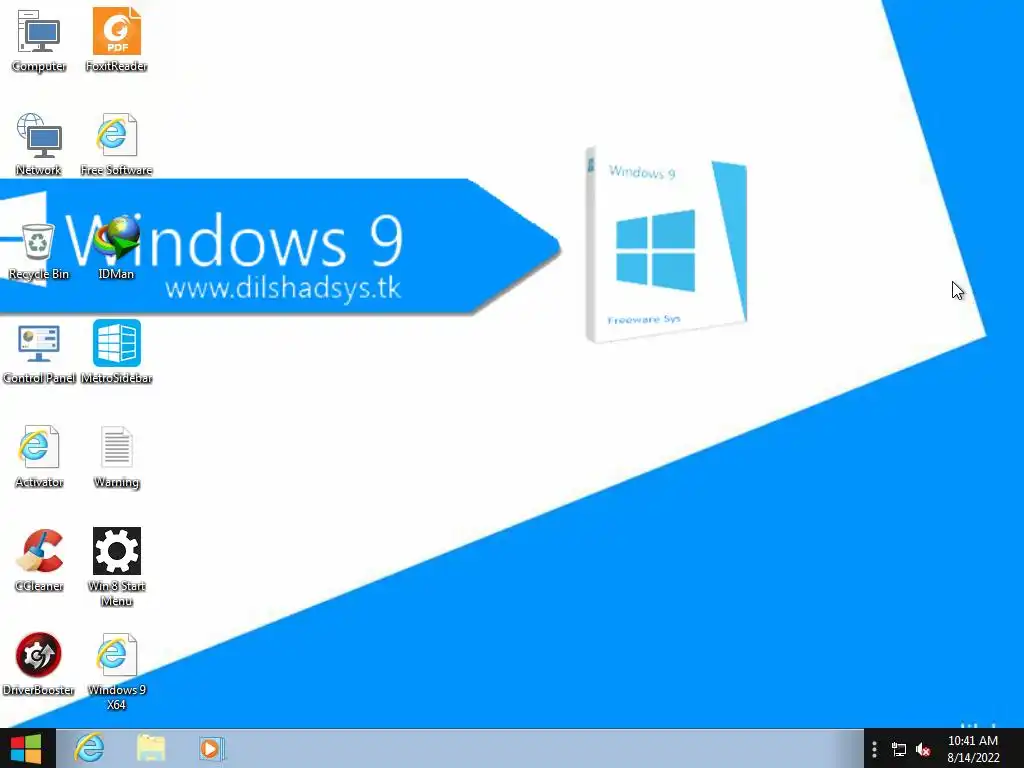The image size is (1024, 768).
Task: Select the Recycle Bin icon
Action: 39,251
